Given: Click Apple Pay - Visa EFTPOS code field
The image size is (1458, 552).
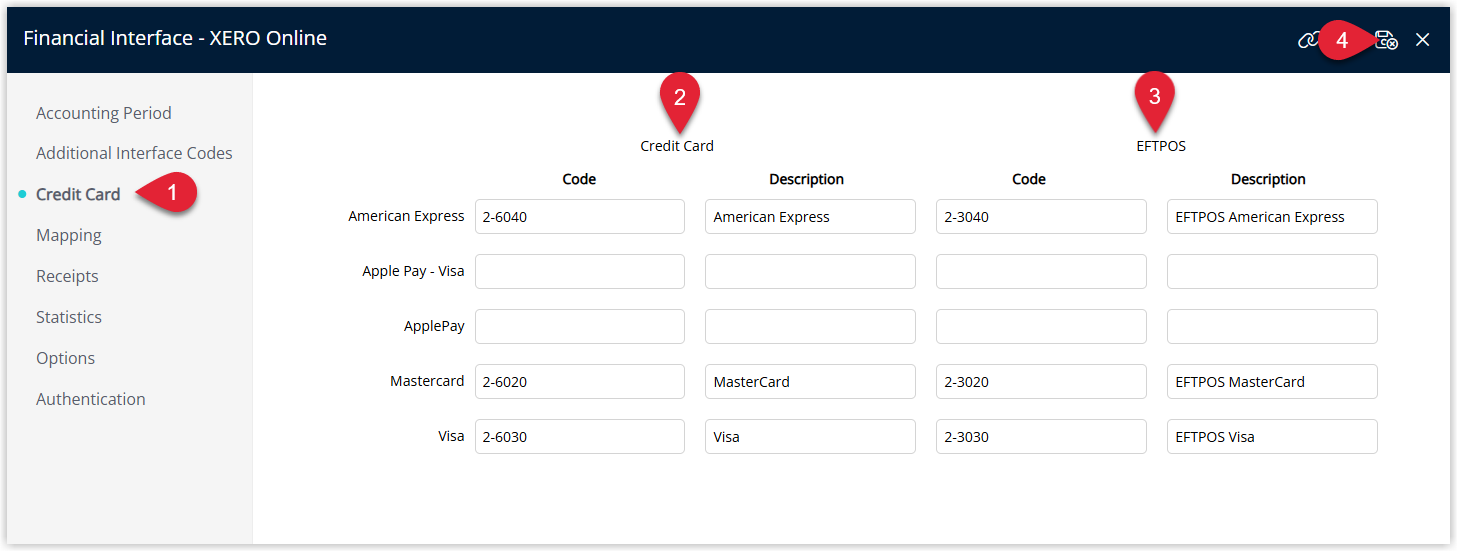Looking at the screenshot, I should tap(1041, 272).
